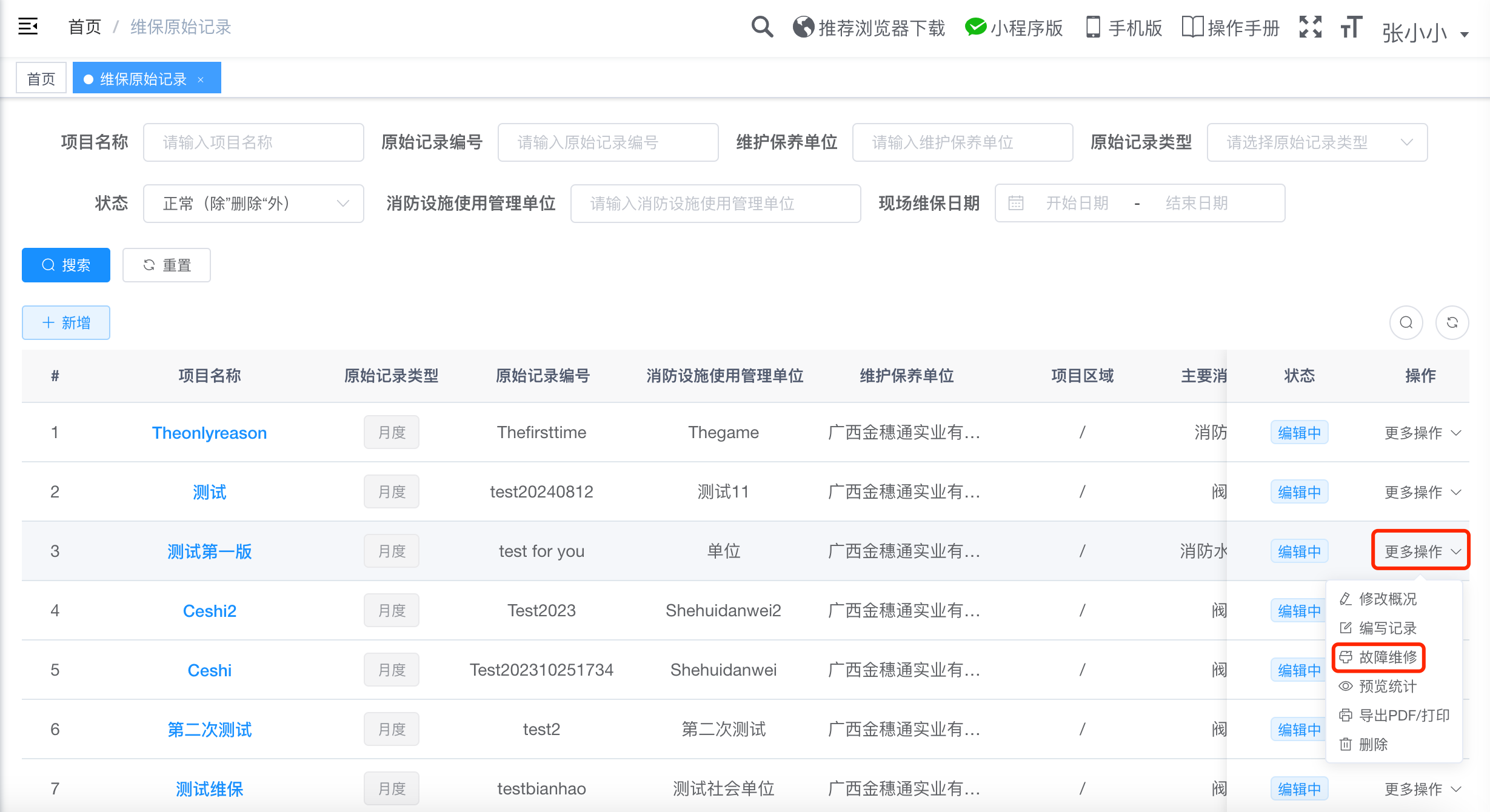The width and height of the screenshot is (1490, 812).
Task: Expand 更多操作 for Theonlyreason row
Action: point(1423,433)
